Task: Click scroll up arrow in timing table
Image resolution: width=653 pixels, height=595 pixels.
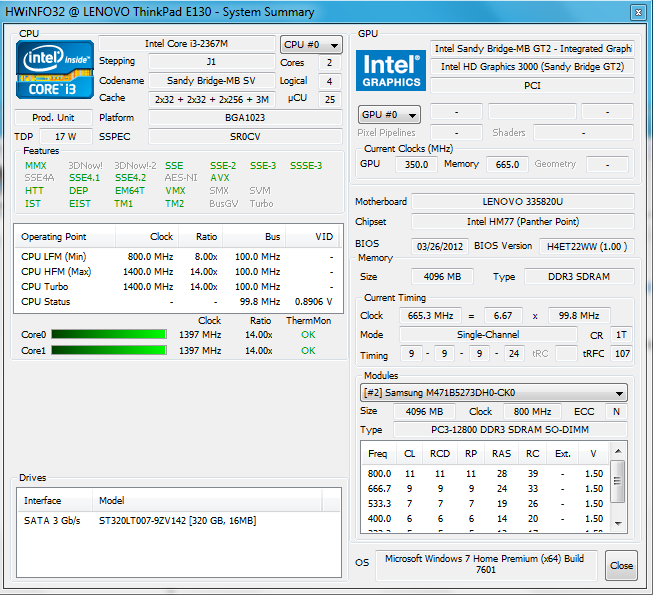Action: (618, 451)
